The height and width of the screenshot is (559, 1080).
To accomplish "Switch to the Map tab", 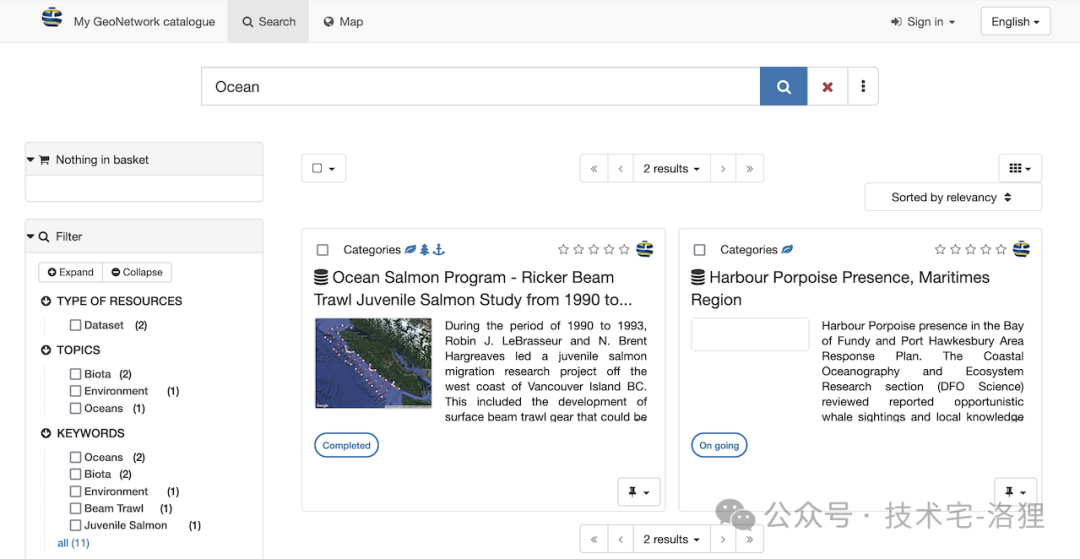I will tap(343, 21).
